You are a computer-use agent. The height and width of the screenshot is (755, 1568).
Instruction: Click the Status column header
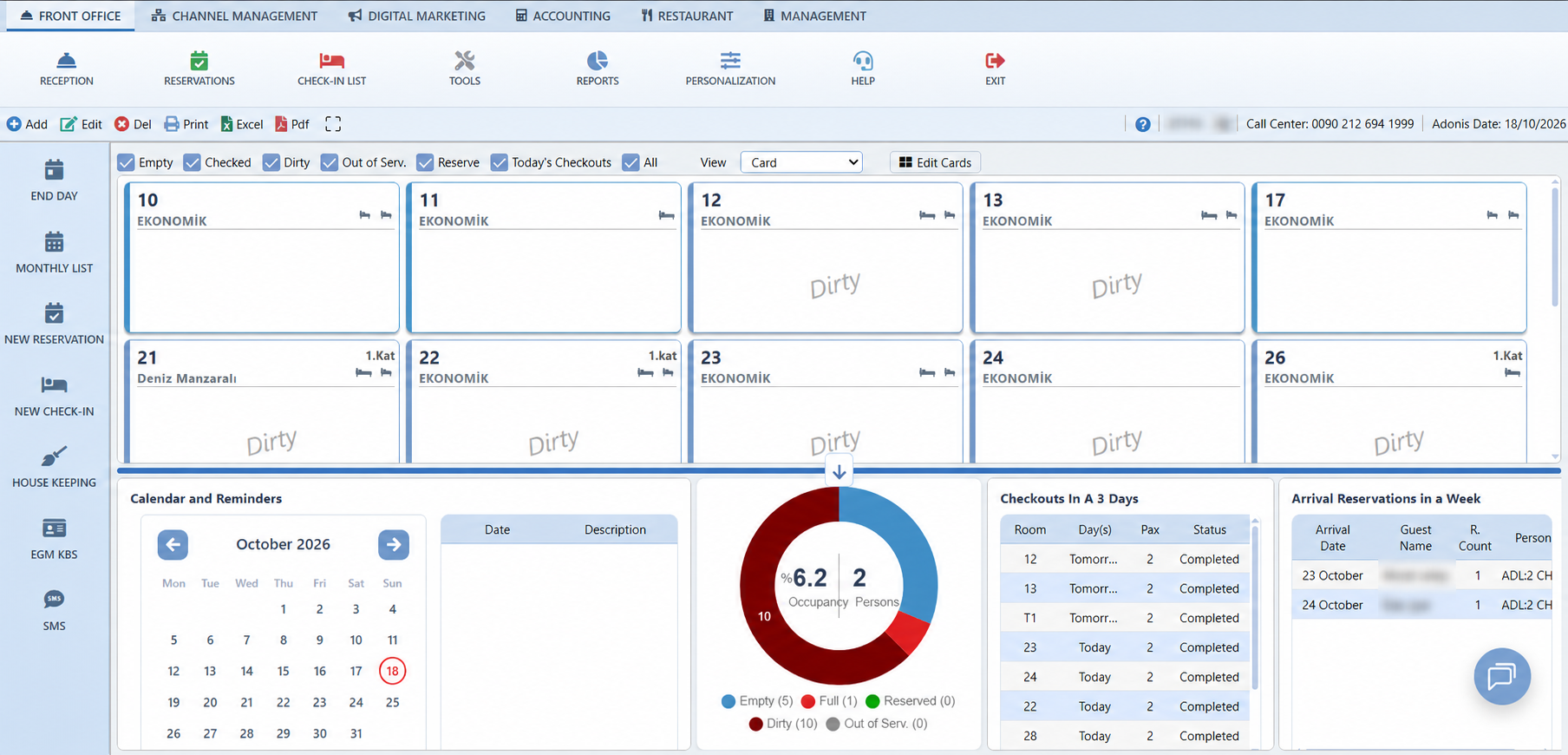click(1209, 529)
